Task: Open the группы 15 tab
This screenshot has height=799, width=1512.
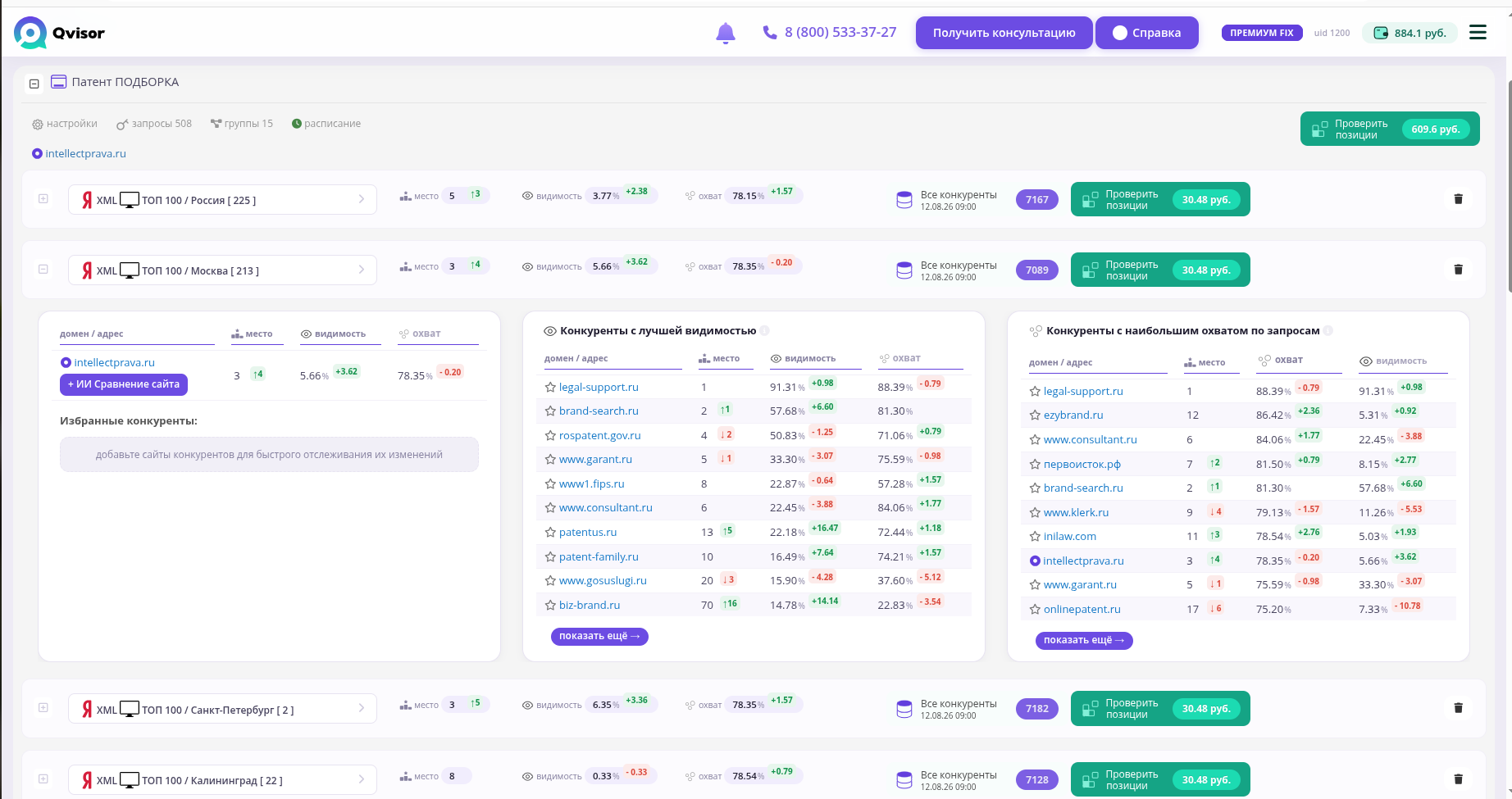Action: click(242, 124)
